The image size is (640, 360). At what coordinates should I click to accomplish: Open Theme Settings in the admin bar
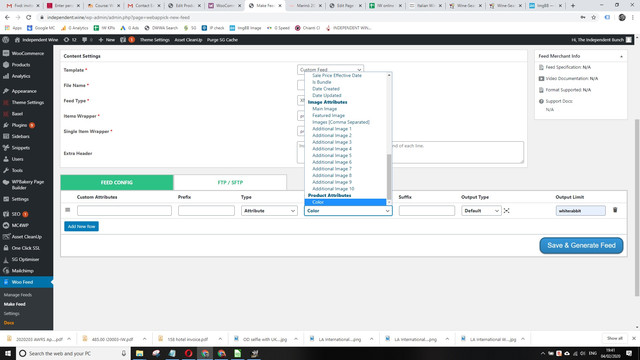154,40
